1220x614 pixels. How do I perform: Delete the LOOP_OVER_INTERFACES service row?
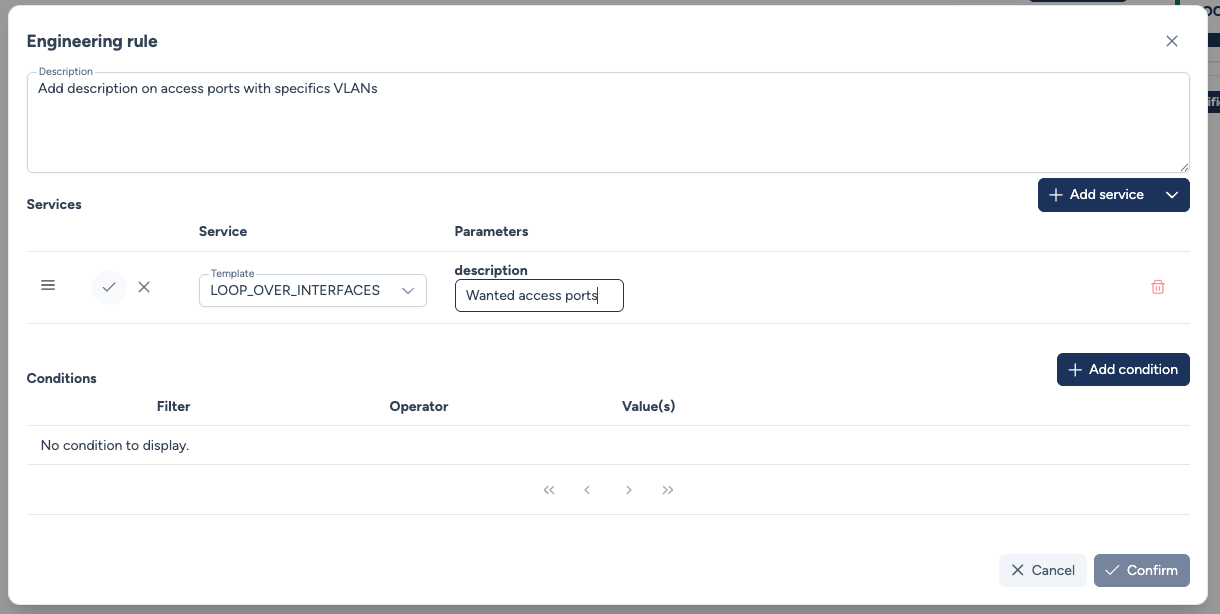1158,287
